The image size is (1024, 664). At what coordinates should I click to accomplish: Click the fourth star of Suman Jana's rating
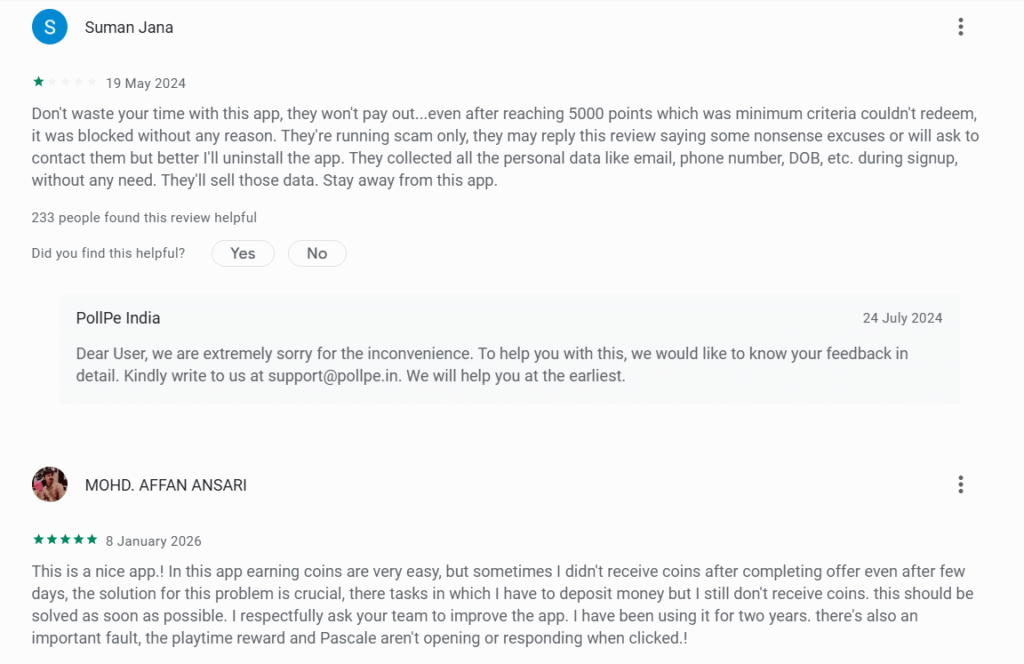[x=80, y=82]
